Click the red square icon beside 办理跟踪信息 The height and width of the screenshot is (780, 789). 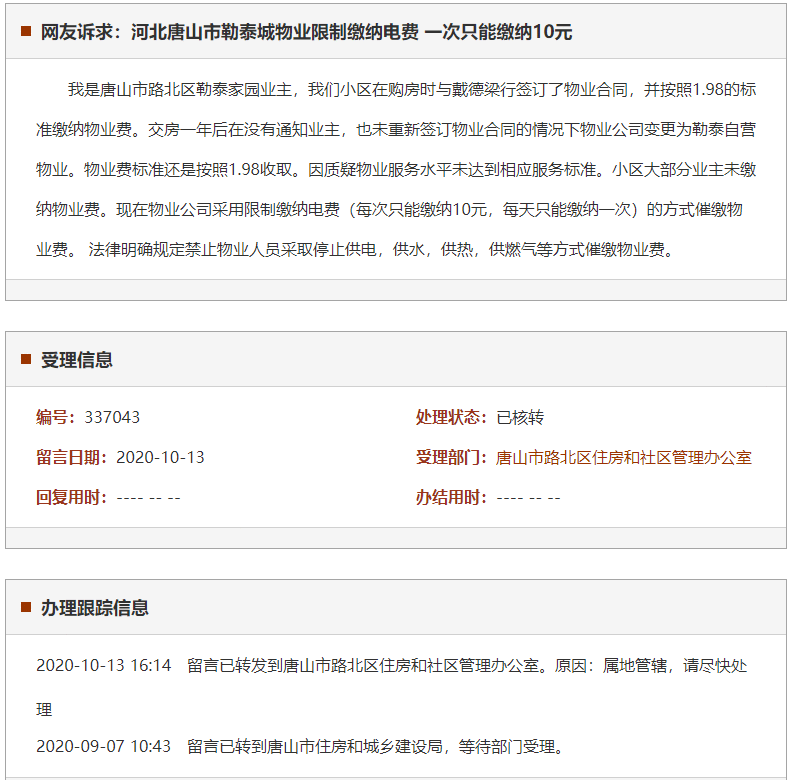[x=26, y=607]
